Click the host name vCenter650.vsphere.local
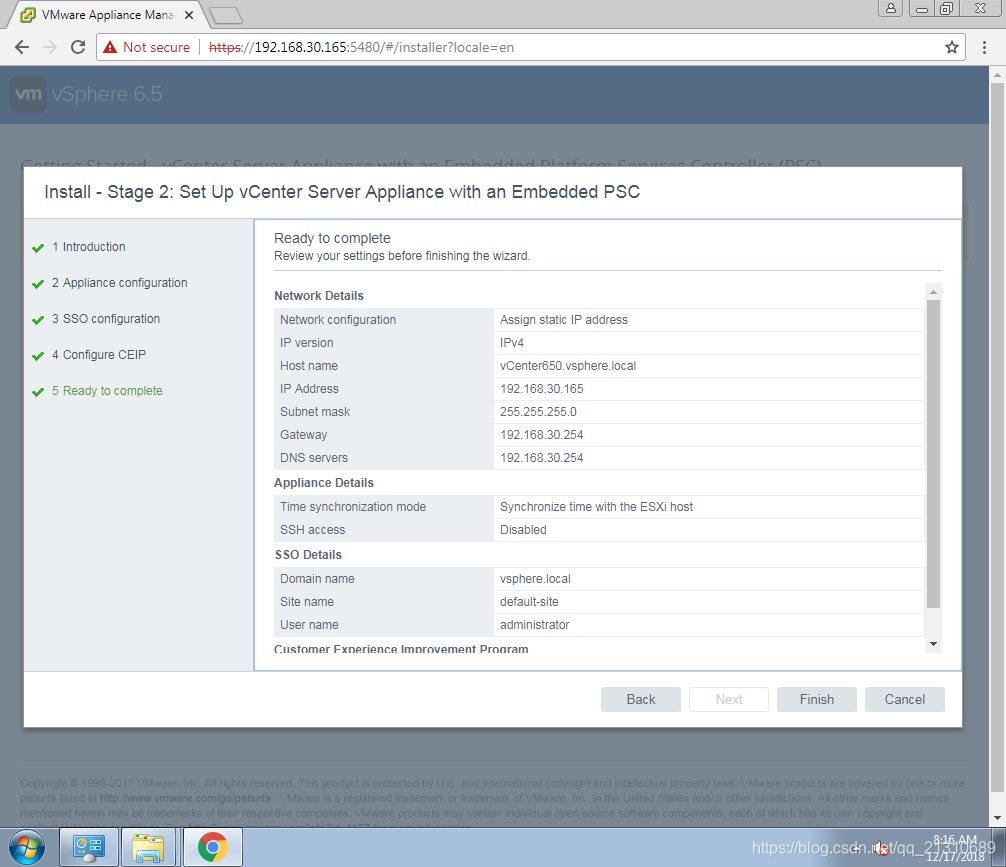This screenshot has height=867, width=1006. click(x=568, y=366)
